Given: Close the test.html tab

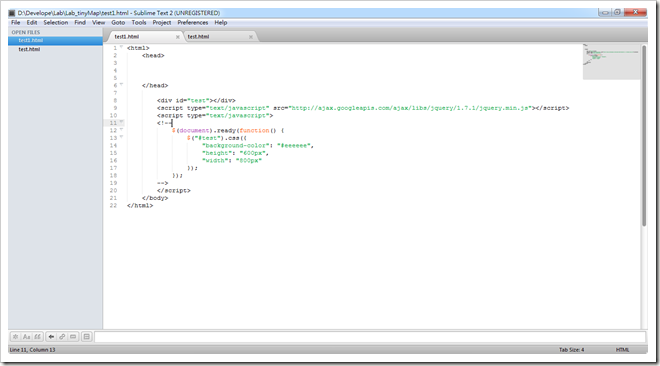Looking at the screenshot, I should (251, 37).
